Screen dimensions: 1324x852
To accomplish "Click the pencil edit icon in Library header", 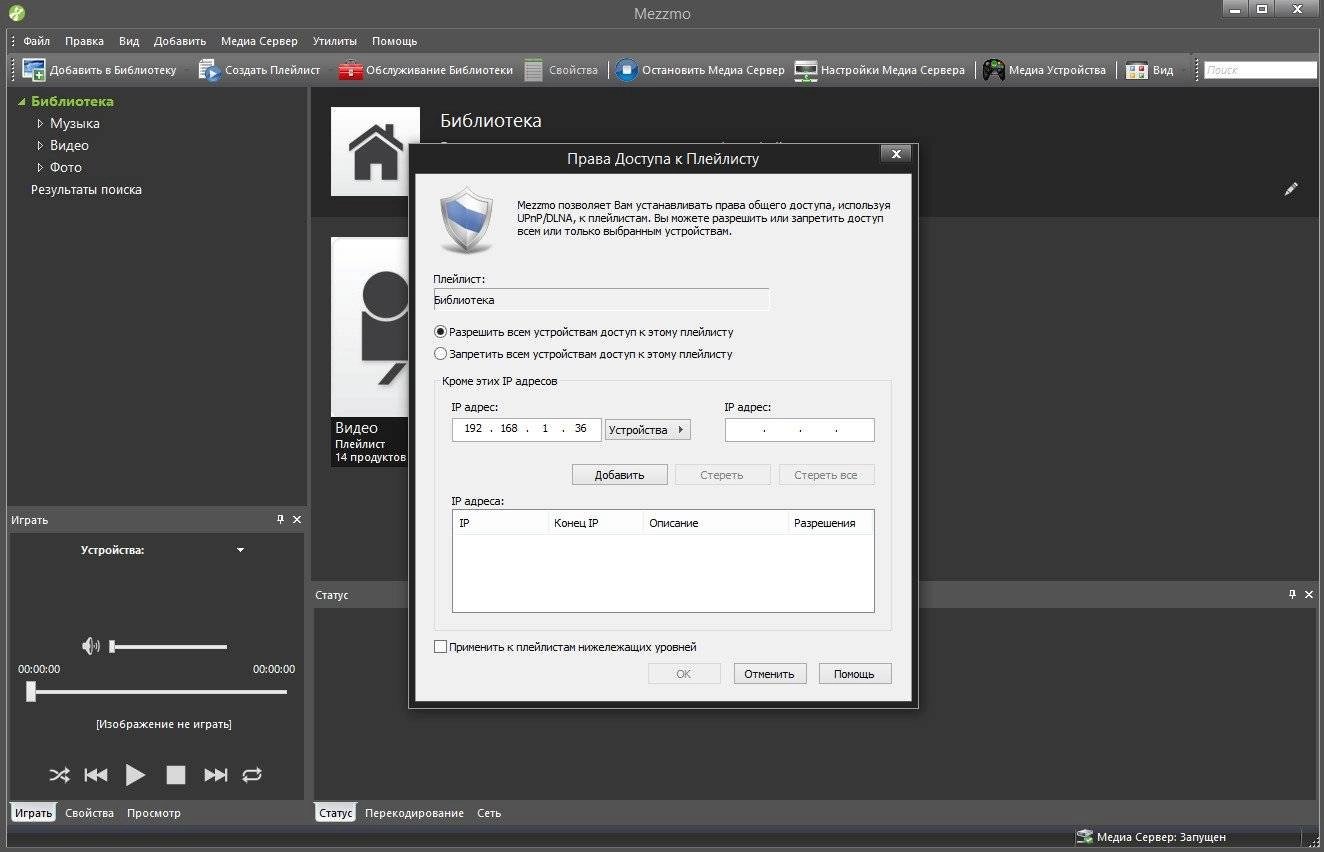I will pos(1291,188).
